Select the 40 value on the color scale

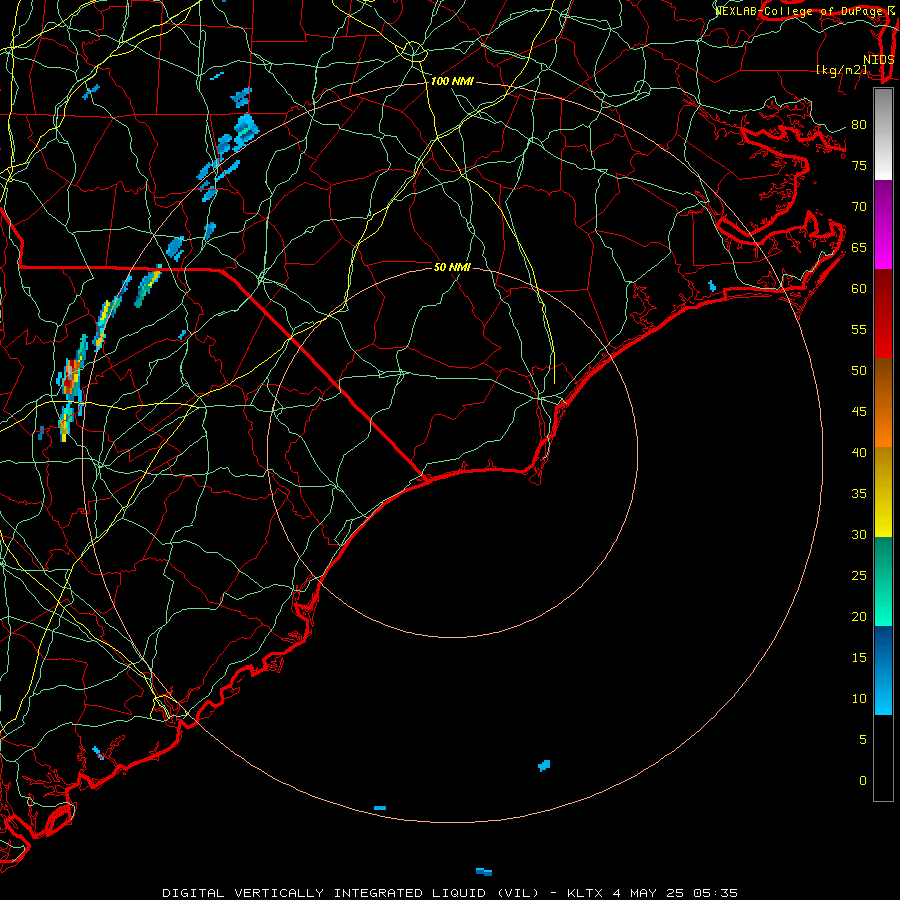coord(859,453)
